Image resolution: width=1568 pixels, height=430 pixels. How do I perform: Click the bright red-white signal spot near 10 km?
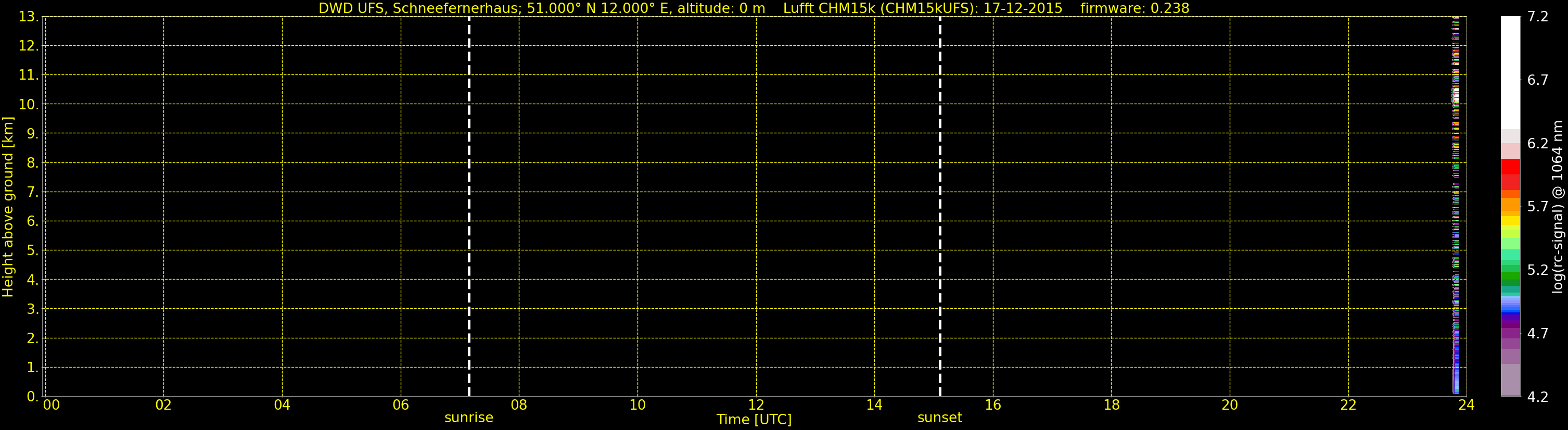(1456, 96)
